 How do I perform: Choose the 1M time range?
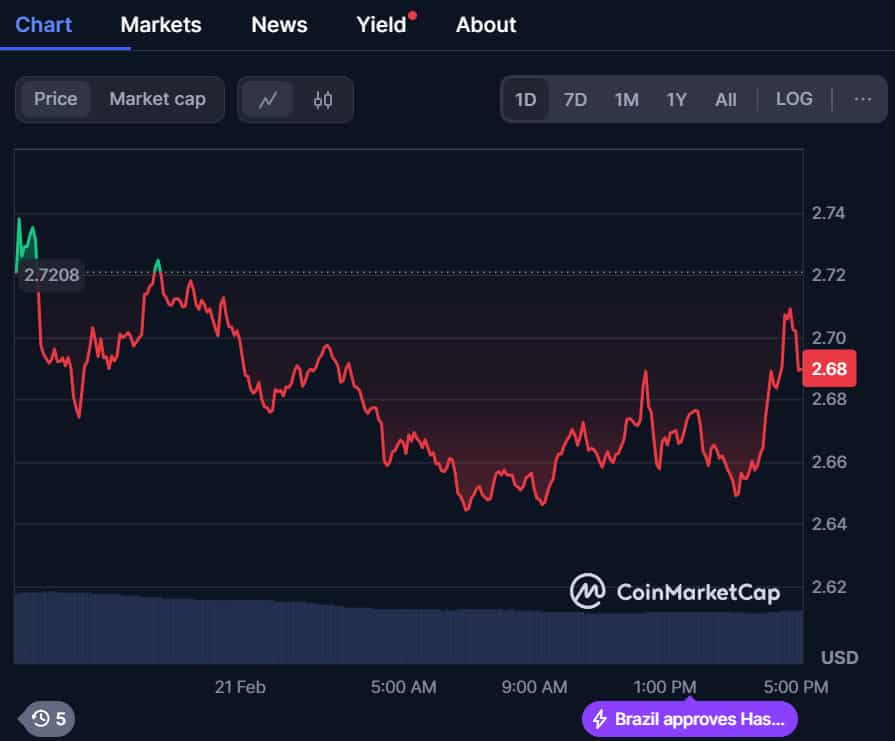coord(626,99)
